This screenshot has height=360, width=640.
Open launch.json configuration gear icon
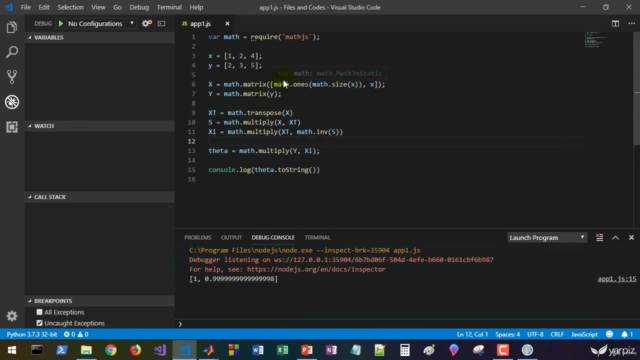coord(147,23)
